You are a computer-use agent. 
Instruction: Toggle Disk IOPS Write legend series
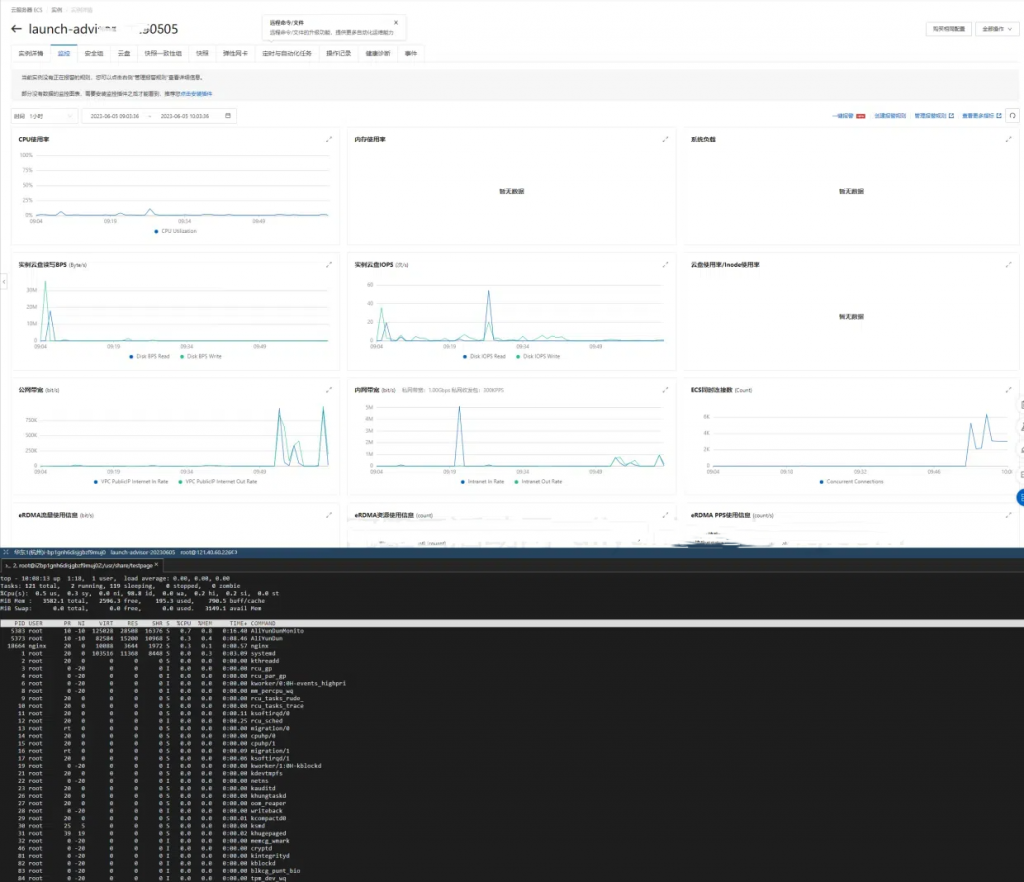tap(538, 356)
